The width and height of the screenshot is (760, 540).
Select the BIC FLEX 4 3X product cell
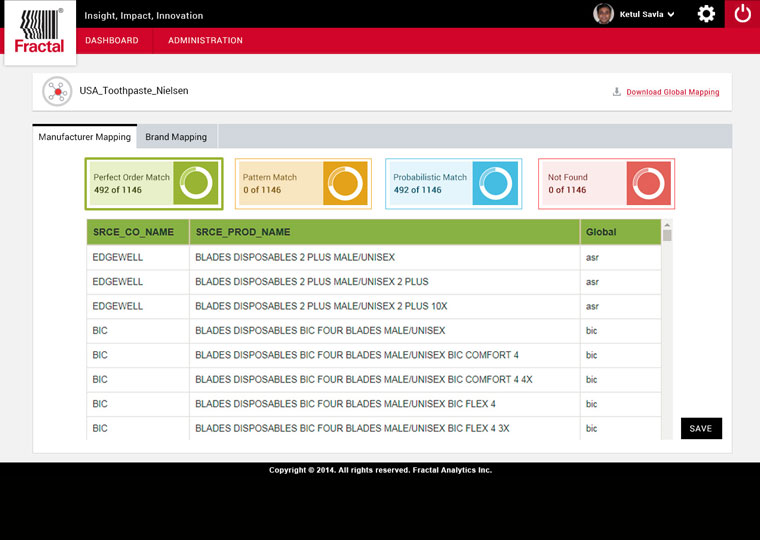[x=385, y=428]
